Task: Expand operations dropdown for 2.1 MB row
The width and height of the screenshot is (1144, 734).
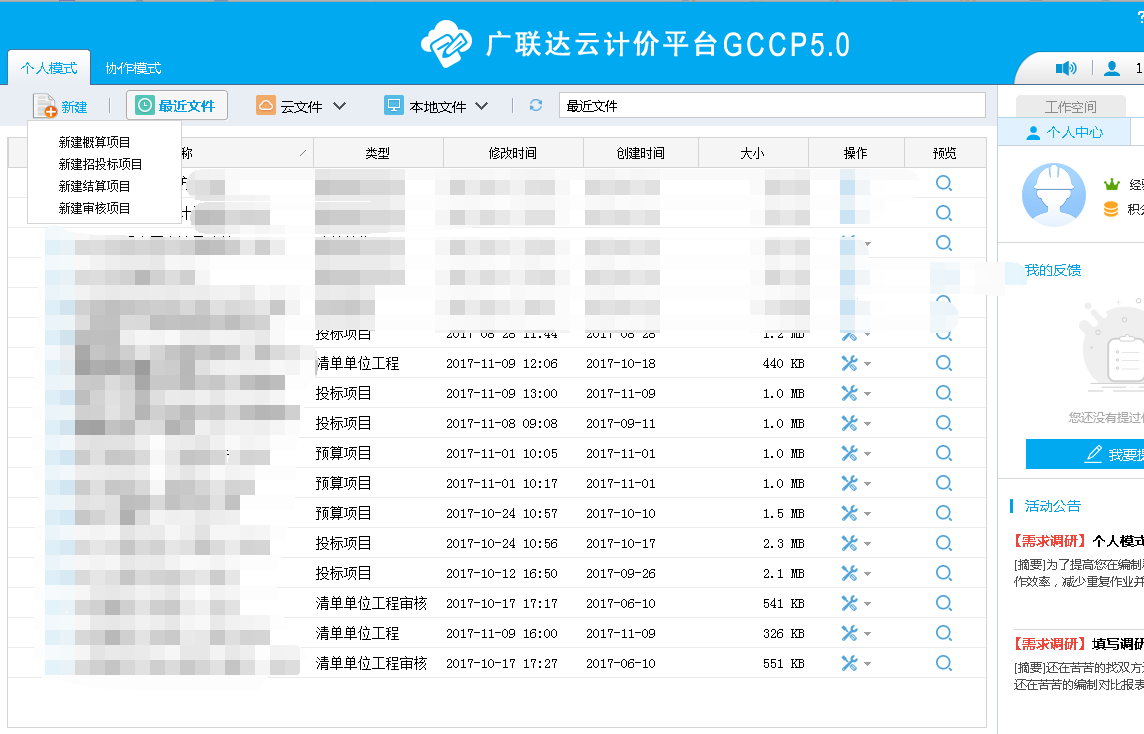Action: click(x=867, y=574)
